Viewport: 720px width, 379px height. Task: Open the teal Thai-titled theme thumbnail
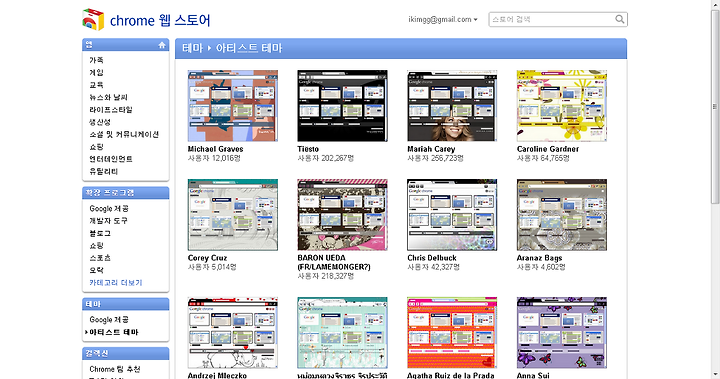(343, 333)
